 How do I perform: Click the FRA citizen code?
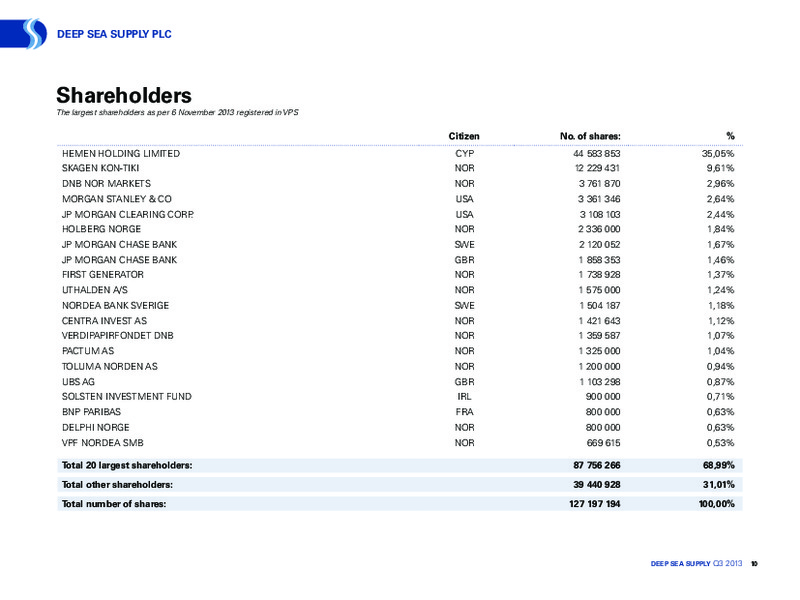coord(464,412)
